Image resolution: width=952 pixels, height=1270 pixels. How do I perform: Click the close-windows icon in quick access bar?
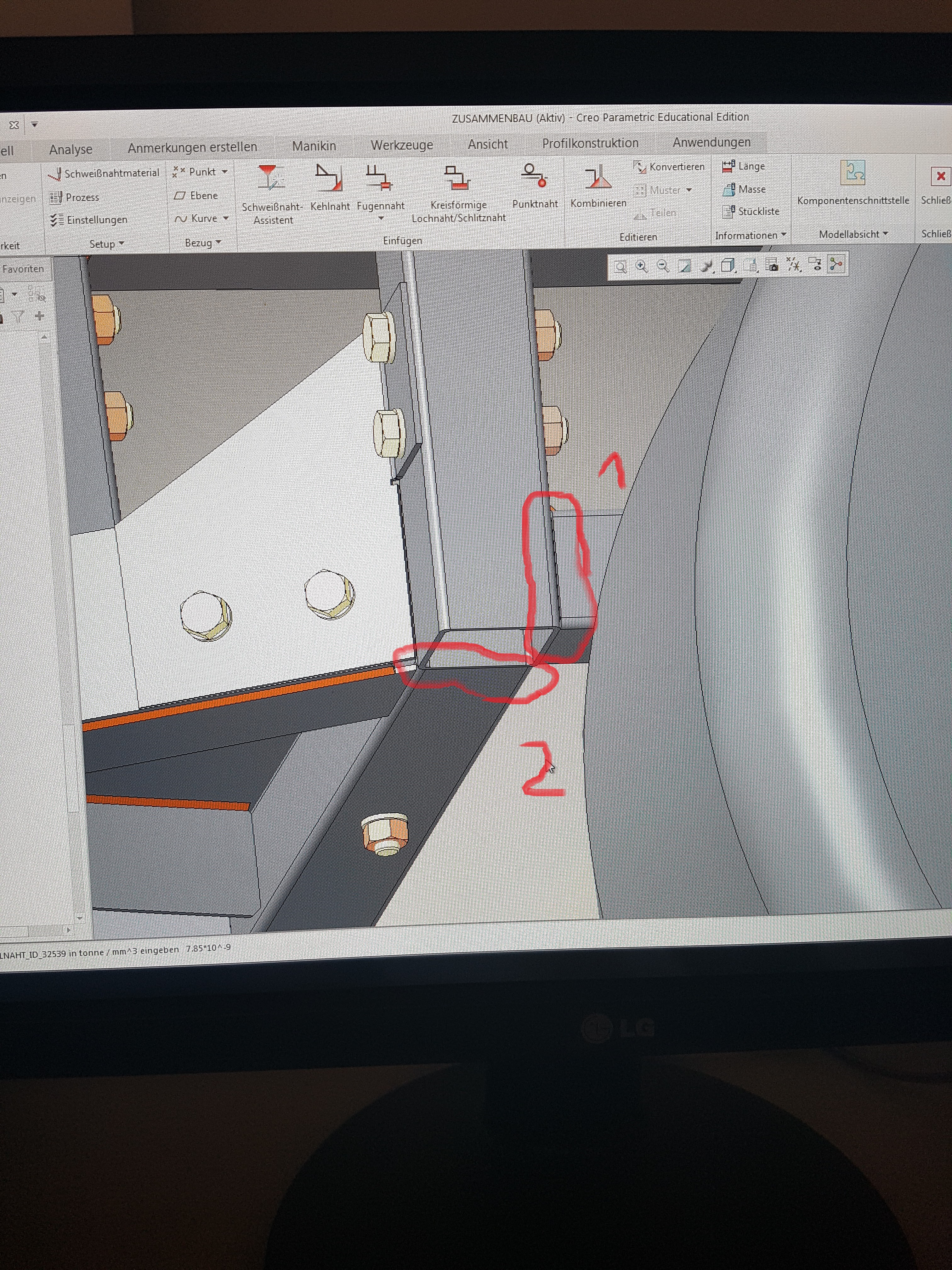point(14,125)
